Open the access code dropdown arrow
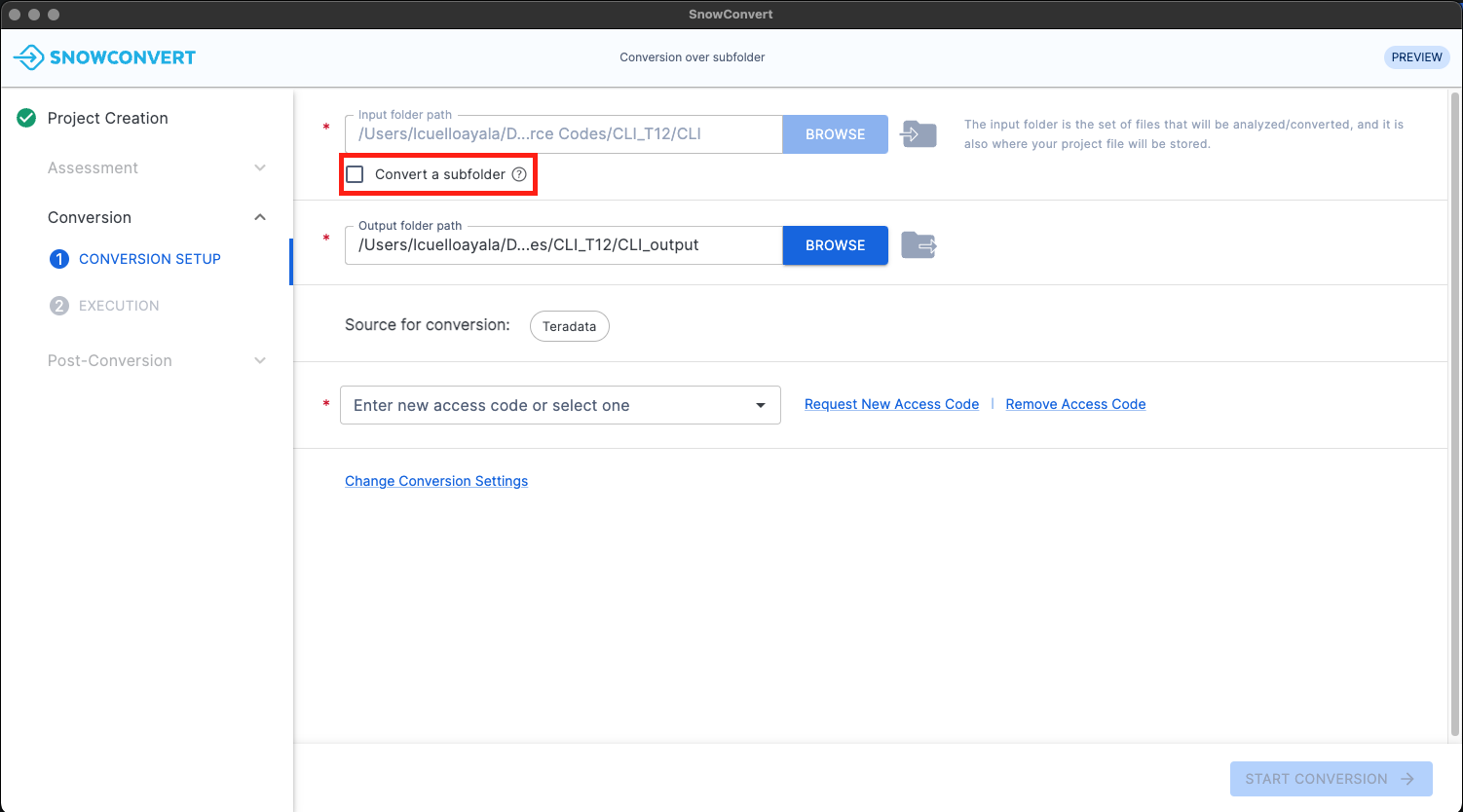 [761, 405]
